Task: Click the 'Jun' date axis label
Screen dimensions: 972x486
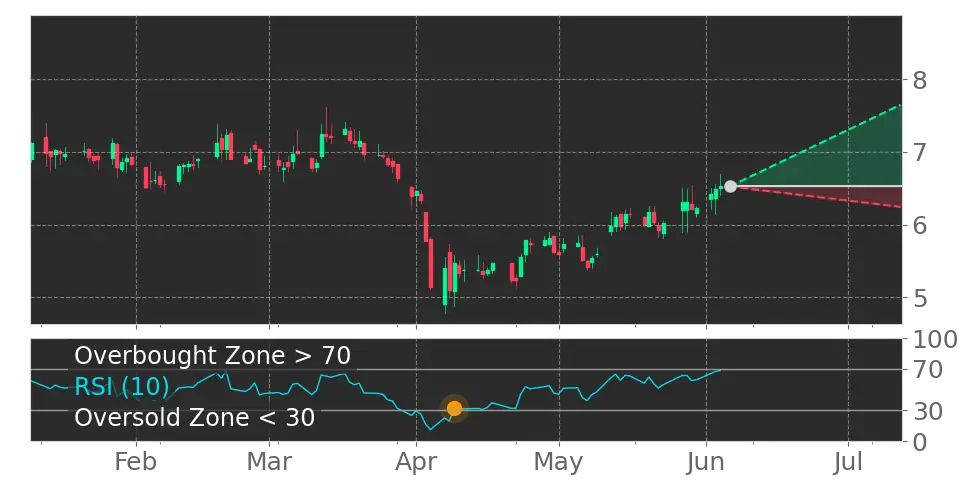Action: [706, 462]
